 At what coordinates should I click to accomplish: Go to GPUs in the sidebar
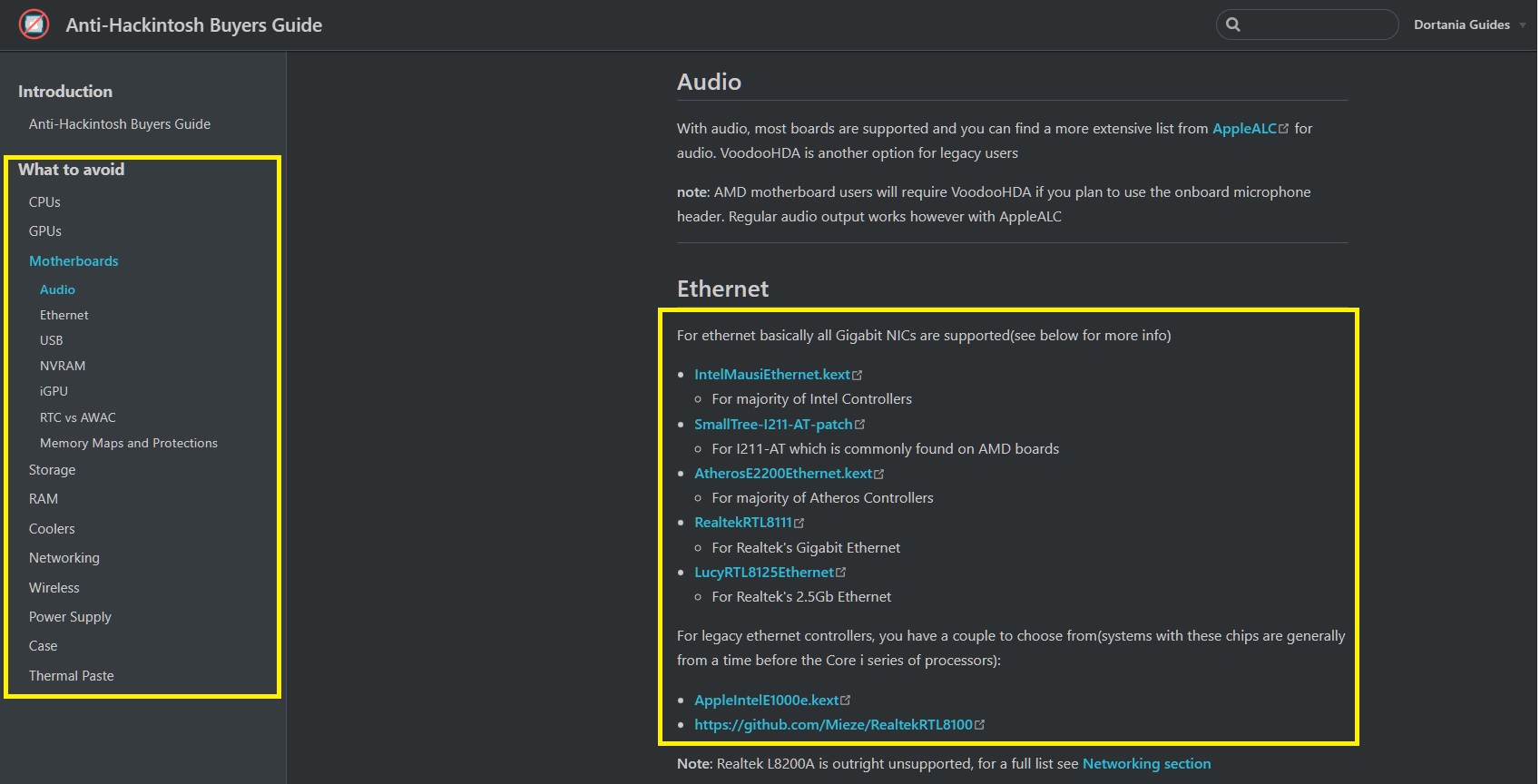click(45, 231)
